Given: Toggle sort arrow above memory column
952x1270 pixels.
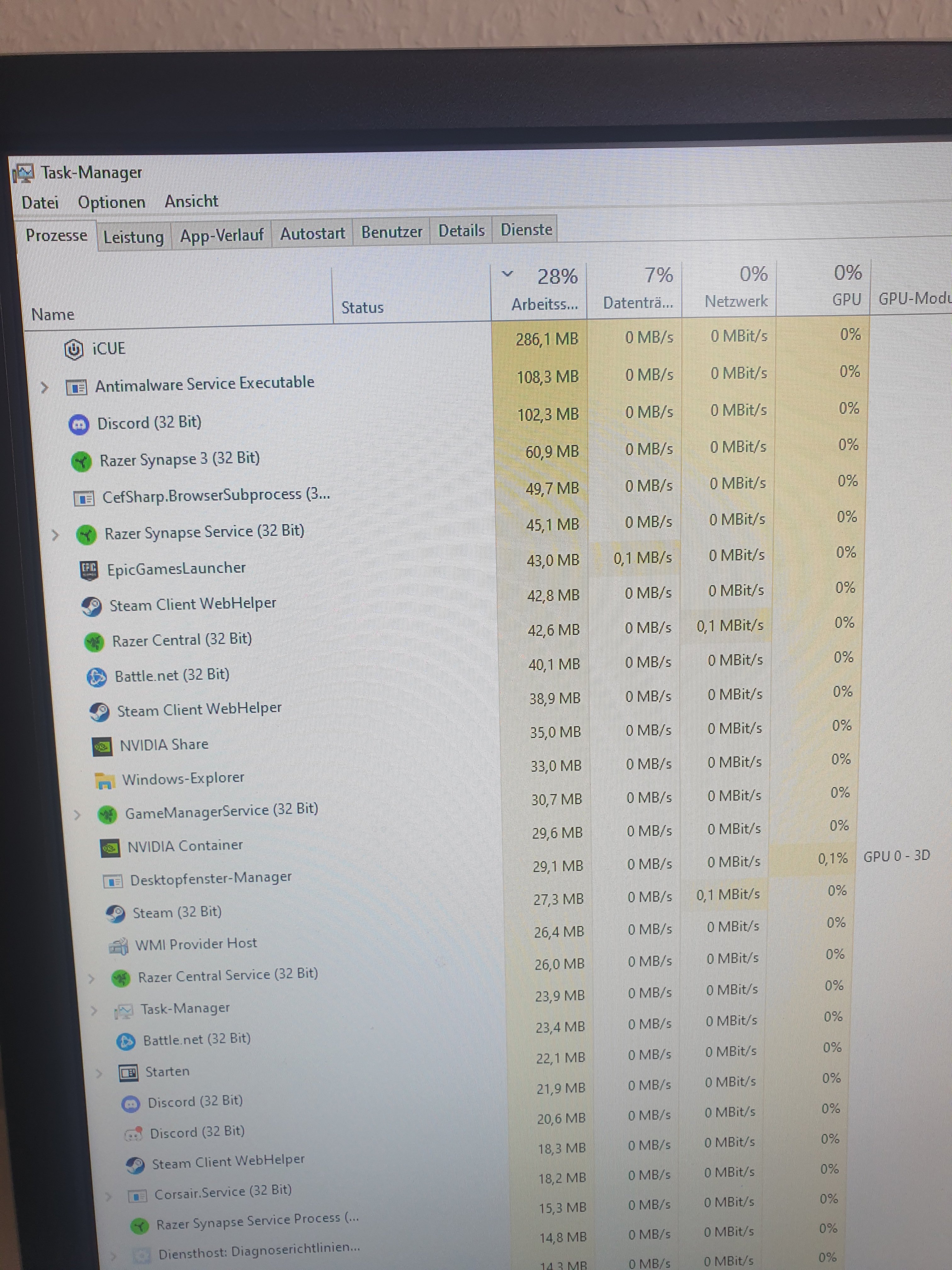Looking at the screenshot, I should pos(507,274).
